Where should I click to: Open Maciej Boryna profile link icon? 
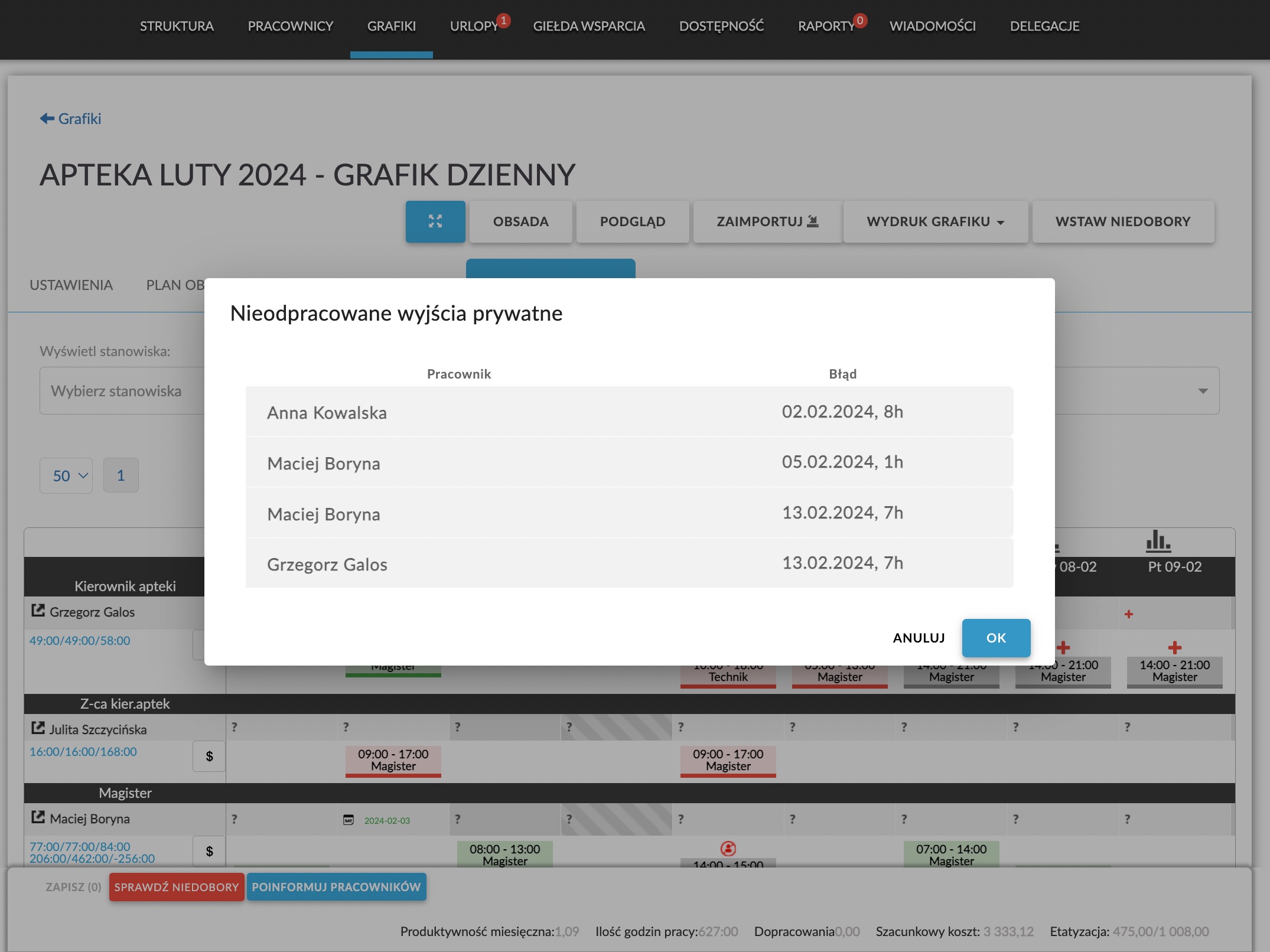click(38, 817)
